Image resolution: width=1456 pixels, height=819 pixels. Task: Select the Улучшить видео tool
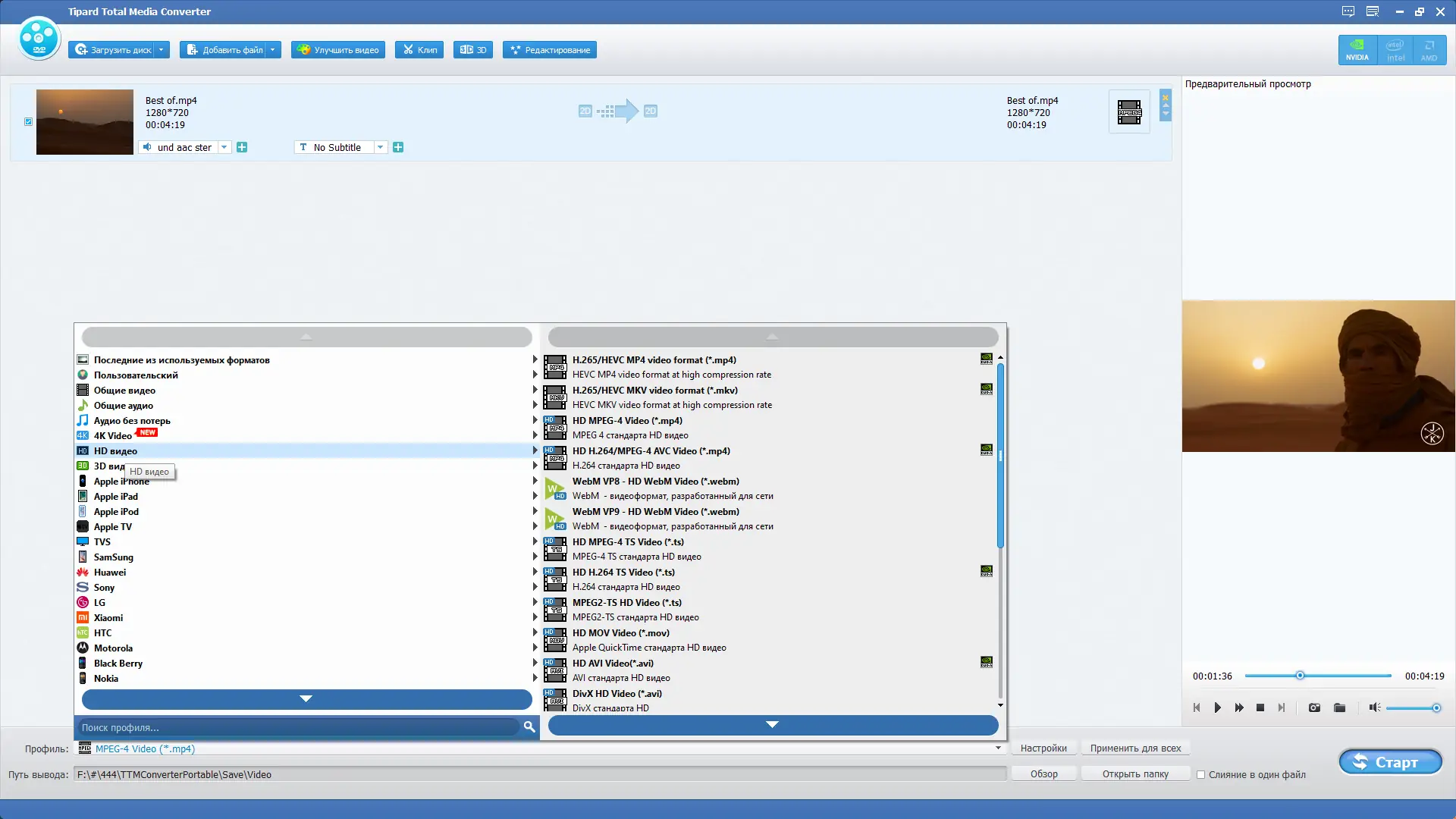click(x=337, y=49)
